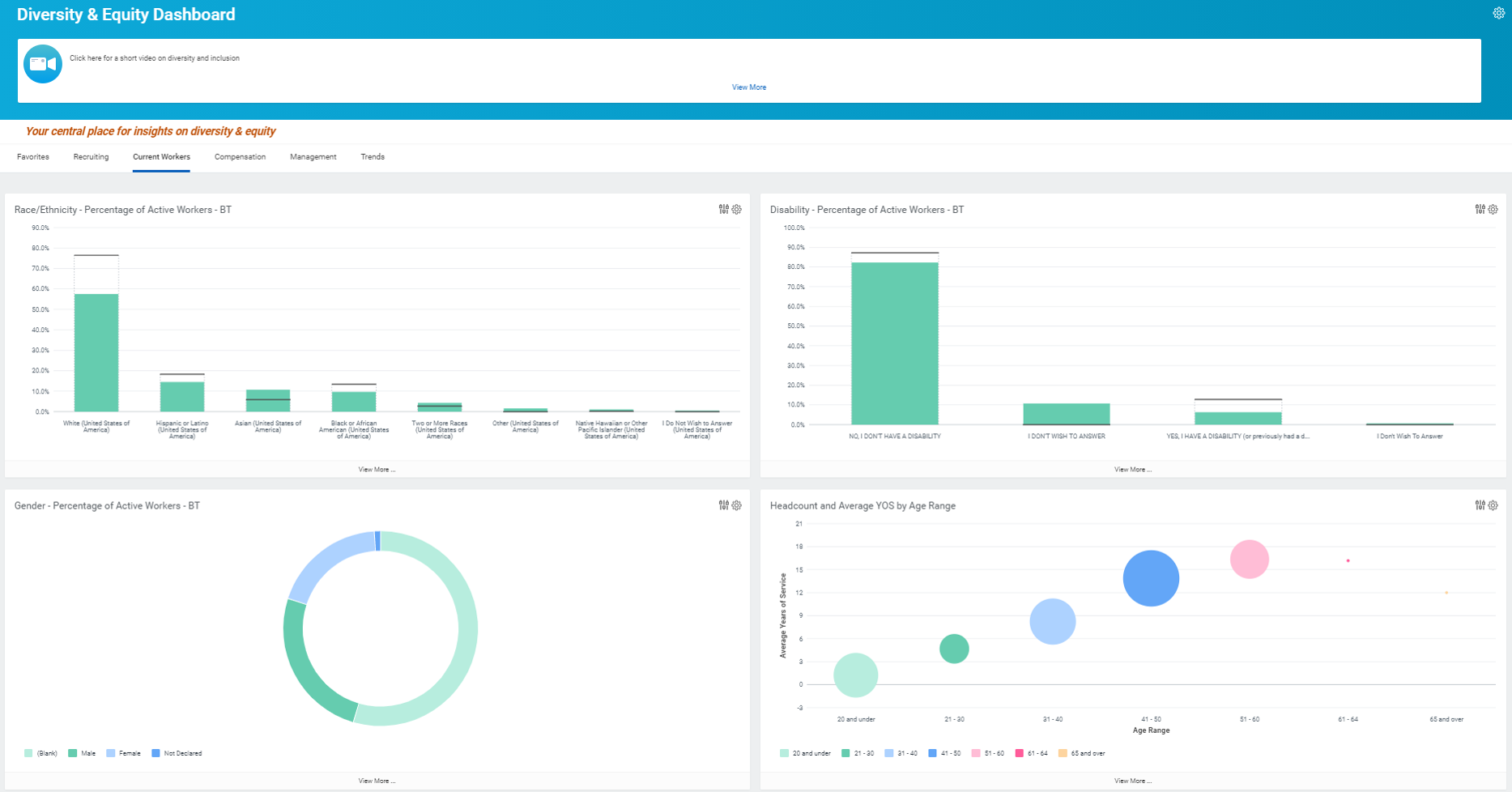1512x792 pixels.
Task: Open filter controls on Headcount and YOS chart
Action: (x=1480, y=505)
